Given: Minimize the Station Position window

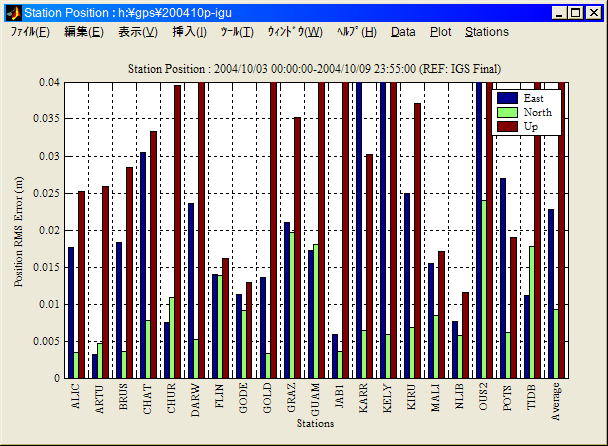Looking at the screenshot, I should coord(559,13).
